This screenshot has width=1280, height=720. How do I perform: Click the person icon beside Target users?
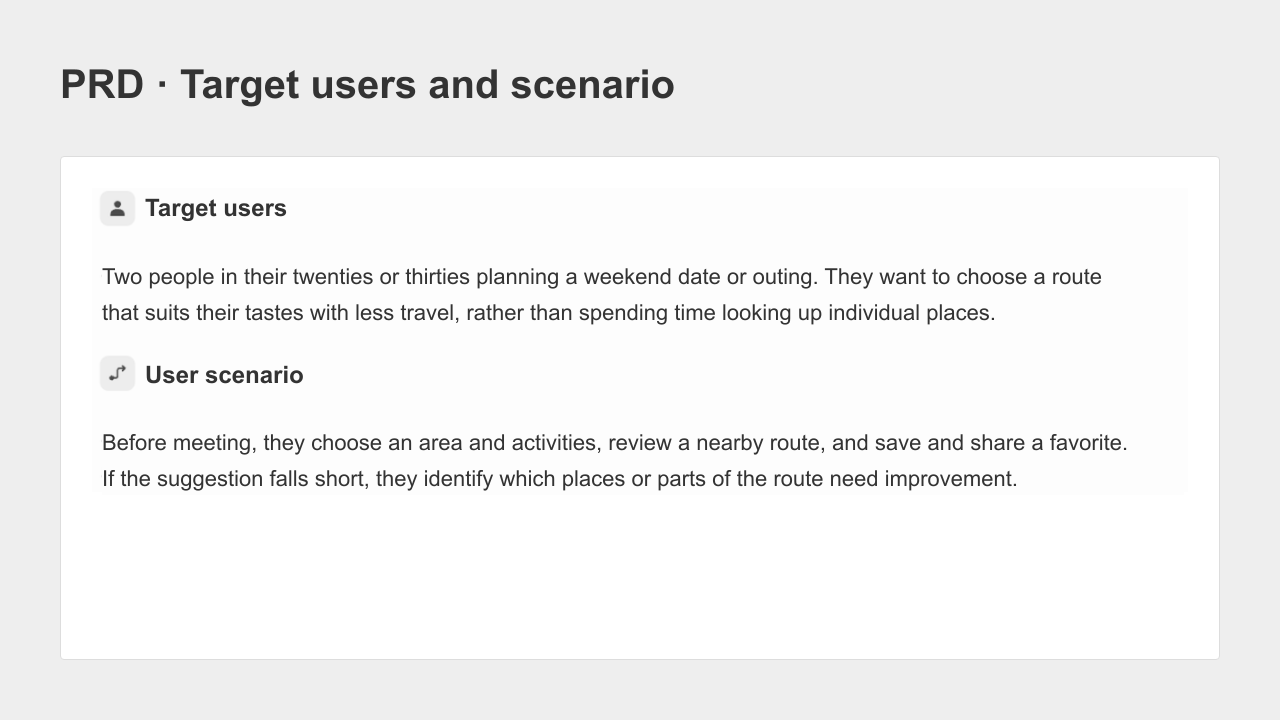(117, 208)
